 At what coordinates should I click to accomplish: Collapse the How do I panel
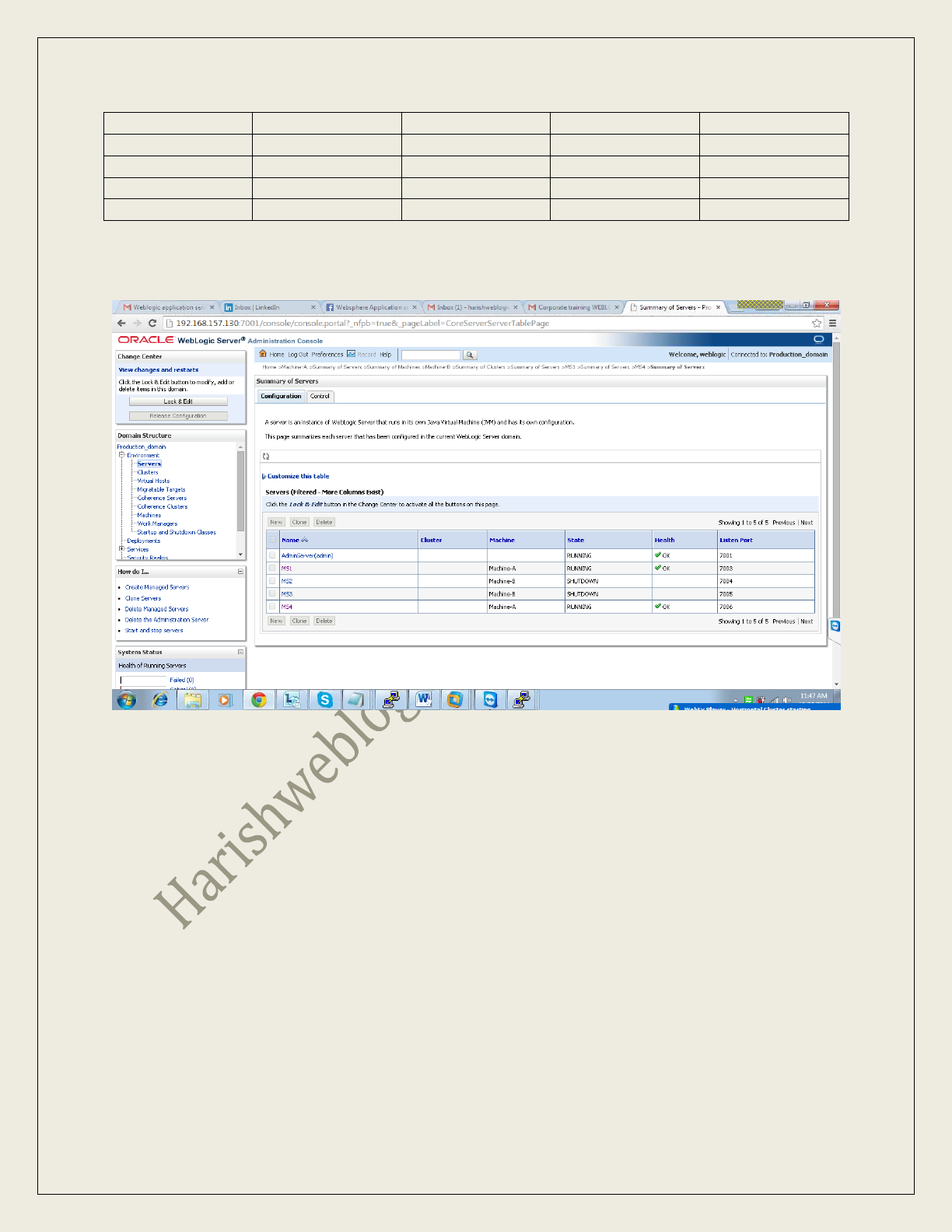click(240, 572)
